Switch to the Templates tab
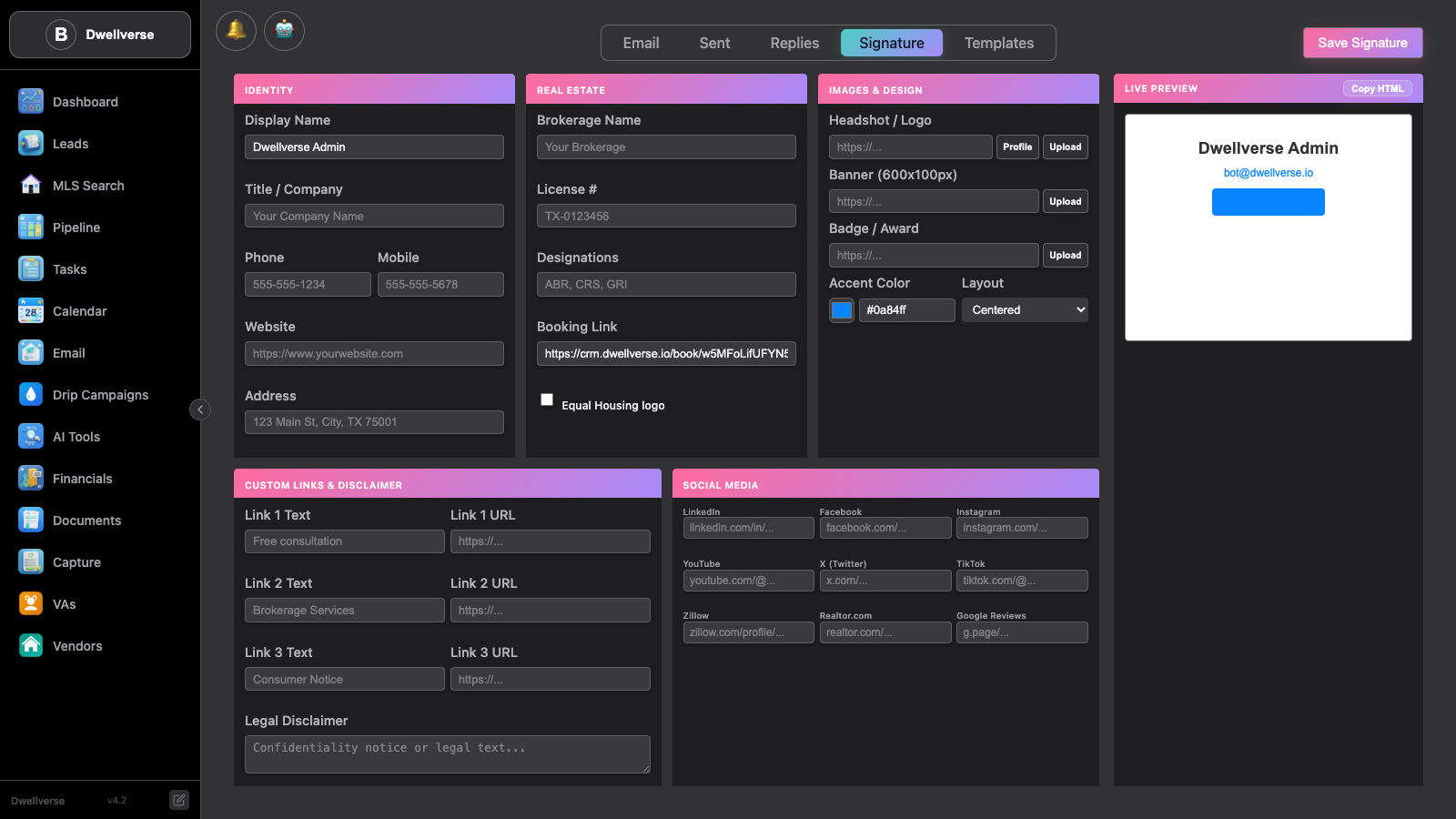This screenshot has width=1456, height=819. 998,43
